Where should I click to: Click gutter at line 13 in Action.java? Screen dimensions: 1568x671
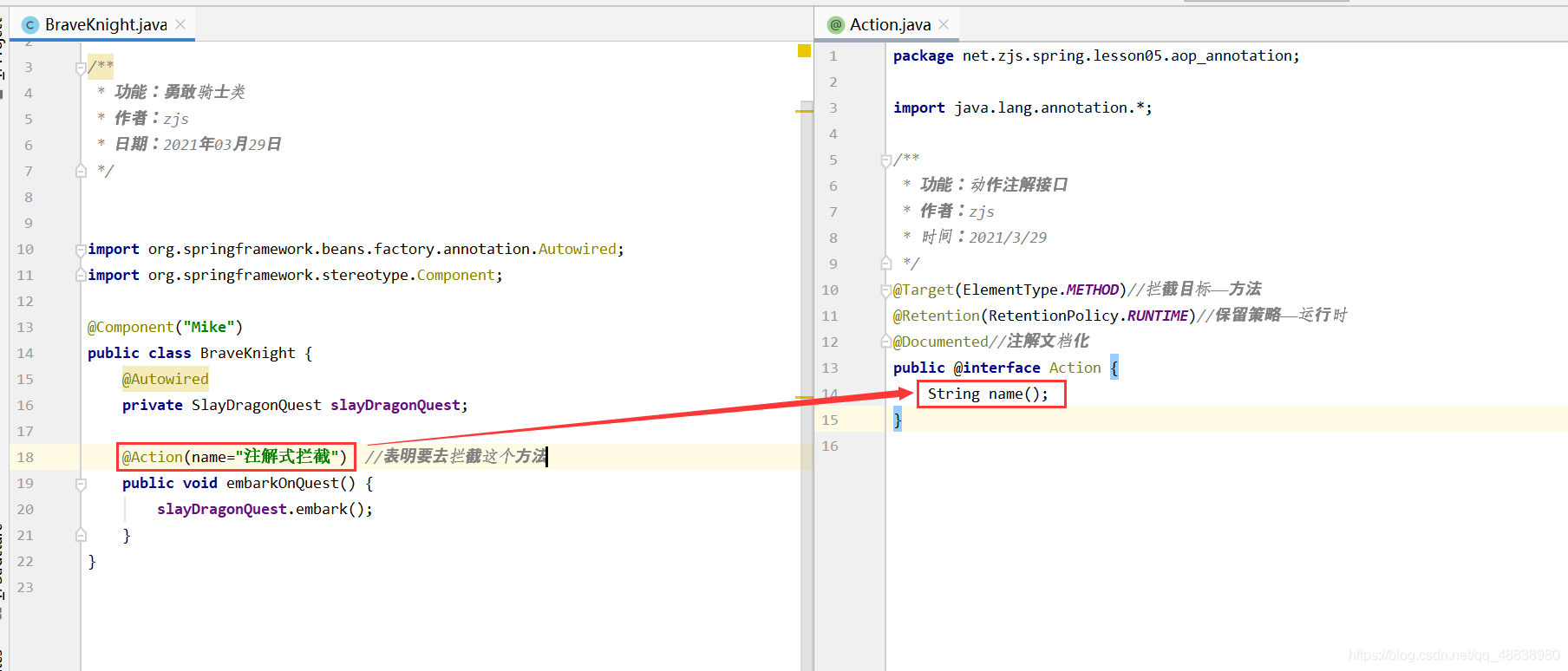coord(830,368)
